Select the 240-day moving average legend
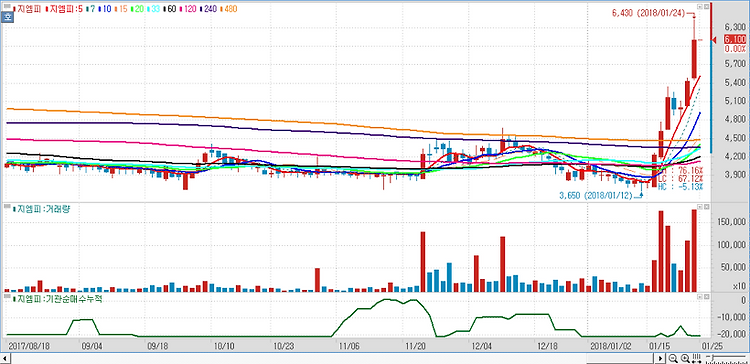The height and width of the screenshot is (364, 750). point(208,9)
